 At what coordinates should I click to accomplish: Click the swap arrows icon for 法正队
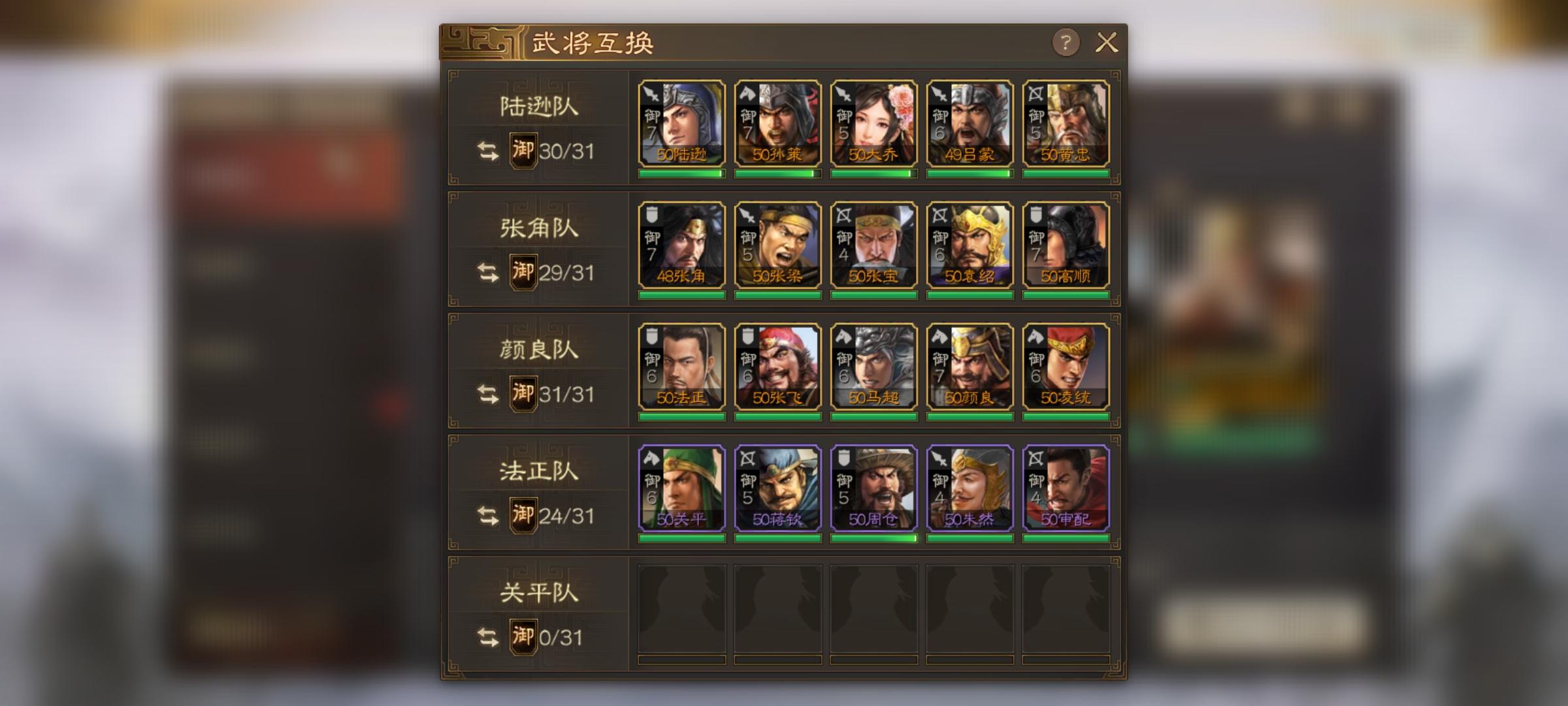point(487,516)
